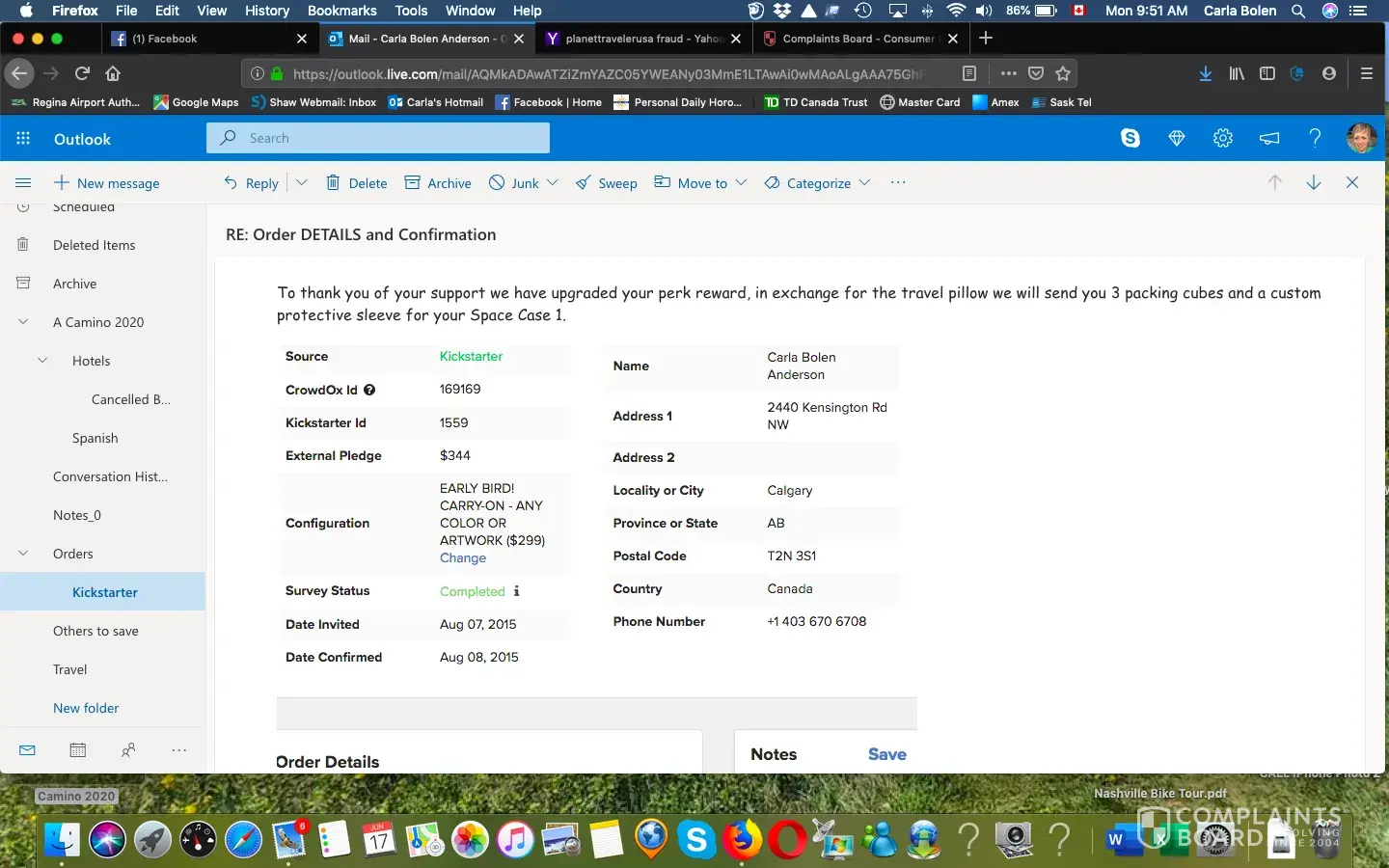1389x868 pixels.
Task: Go to next message with down arrow
Action: click(1313, 182)
